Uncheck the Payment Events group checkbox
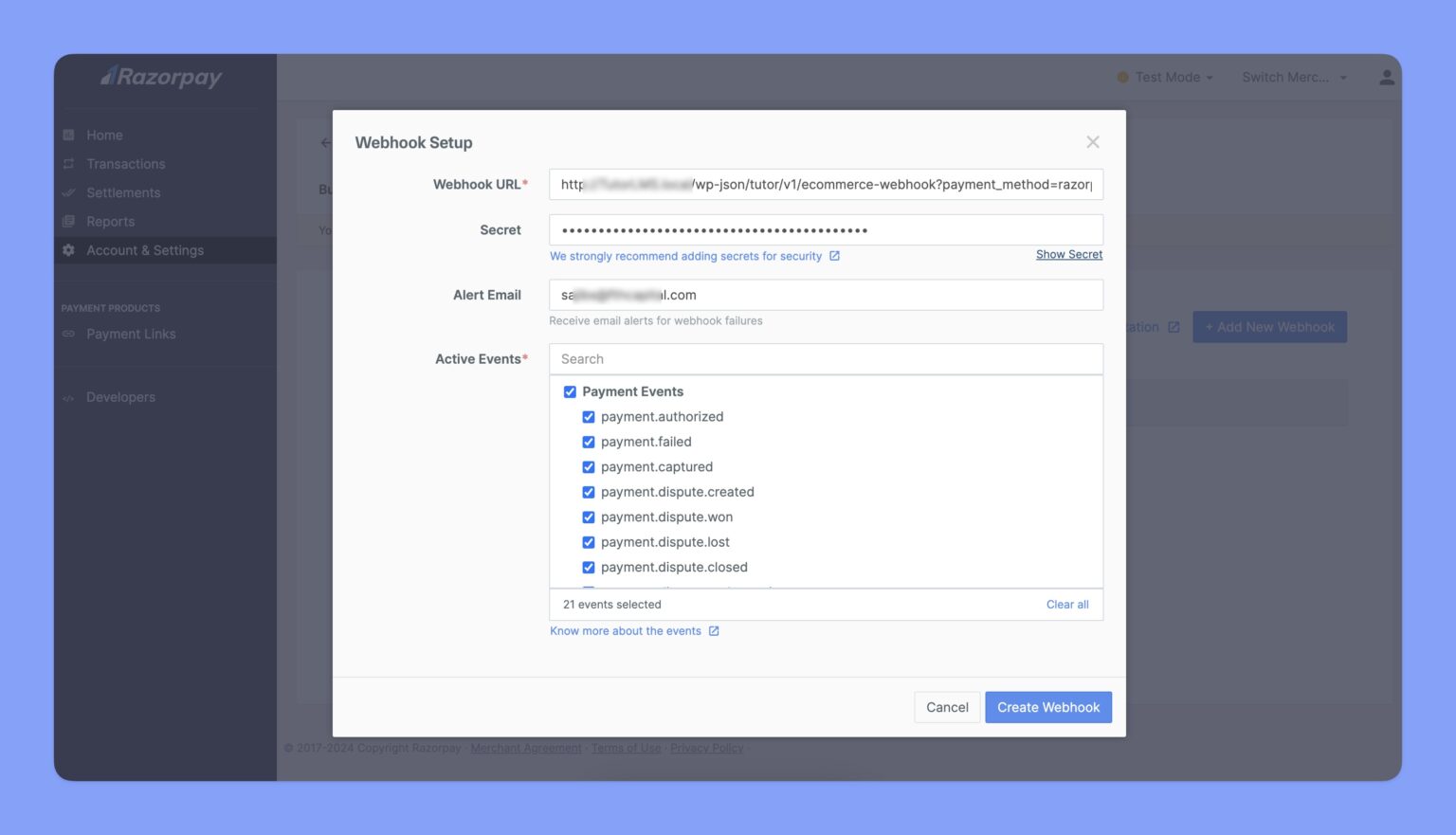The height and width of the screenshot is (835, 1456). 570,391
